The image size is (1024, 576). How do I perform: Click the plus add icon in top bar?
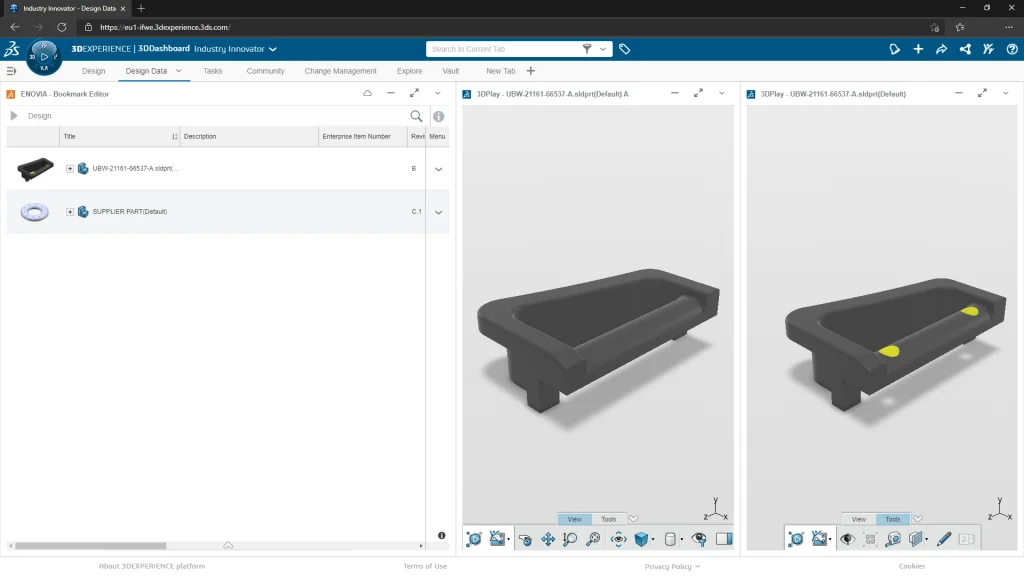click(x=918, y=49)
